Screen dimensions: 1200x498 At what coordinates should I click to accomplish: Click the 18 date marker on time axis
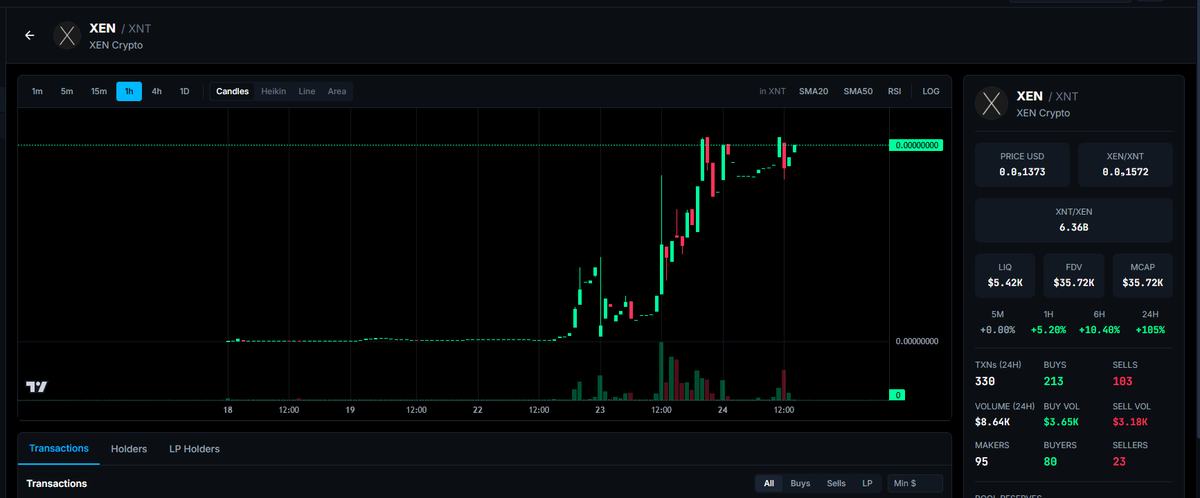[228, 410]
